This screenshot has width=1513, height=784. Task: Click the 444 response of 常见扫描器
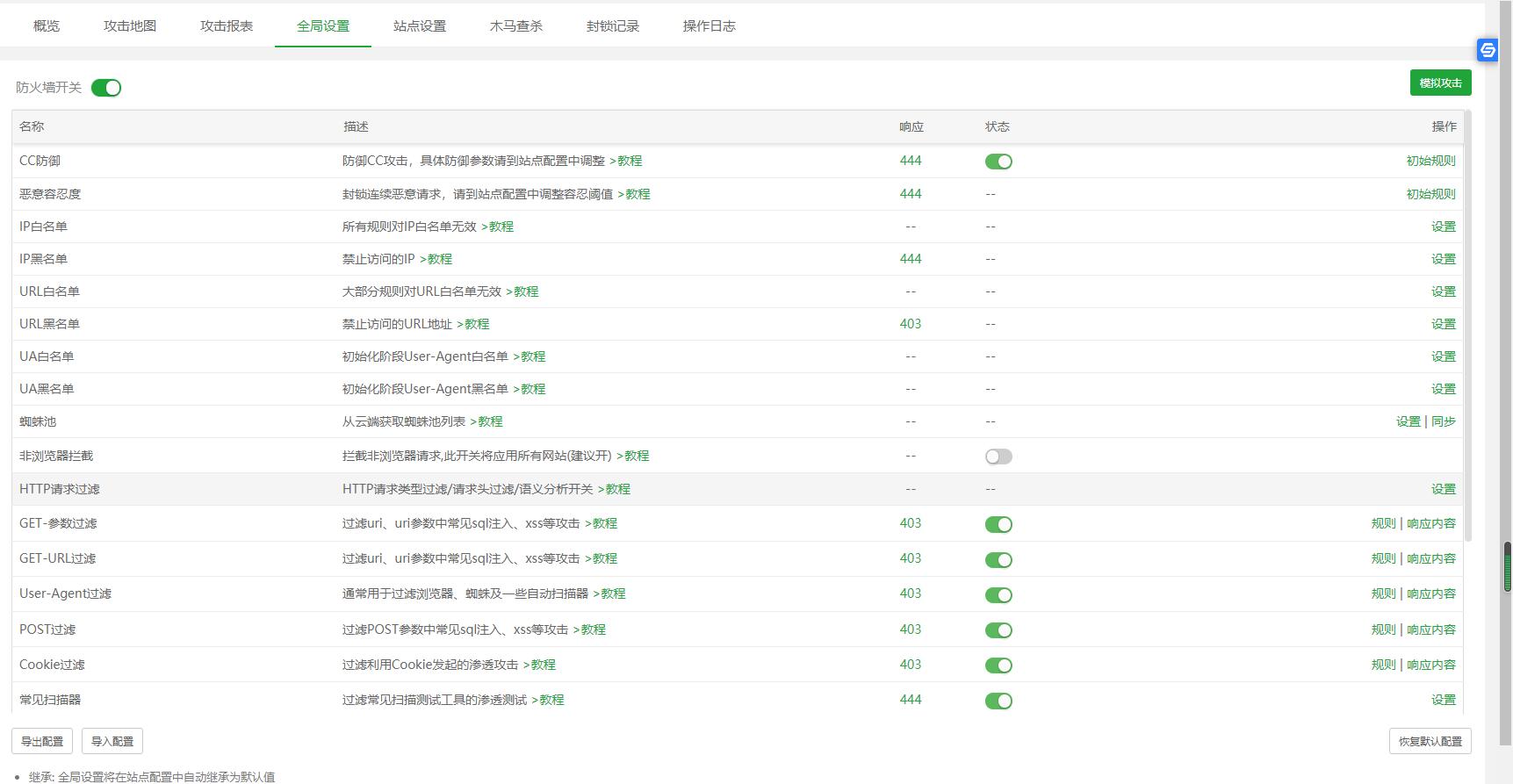[x=911, y=700]
